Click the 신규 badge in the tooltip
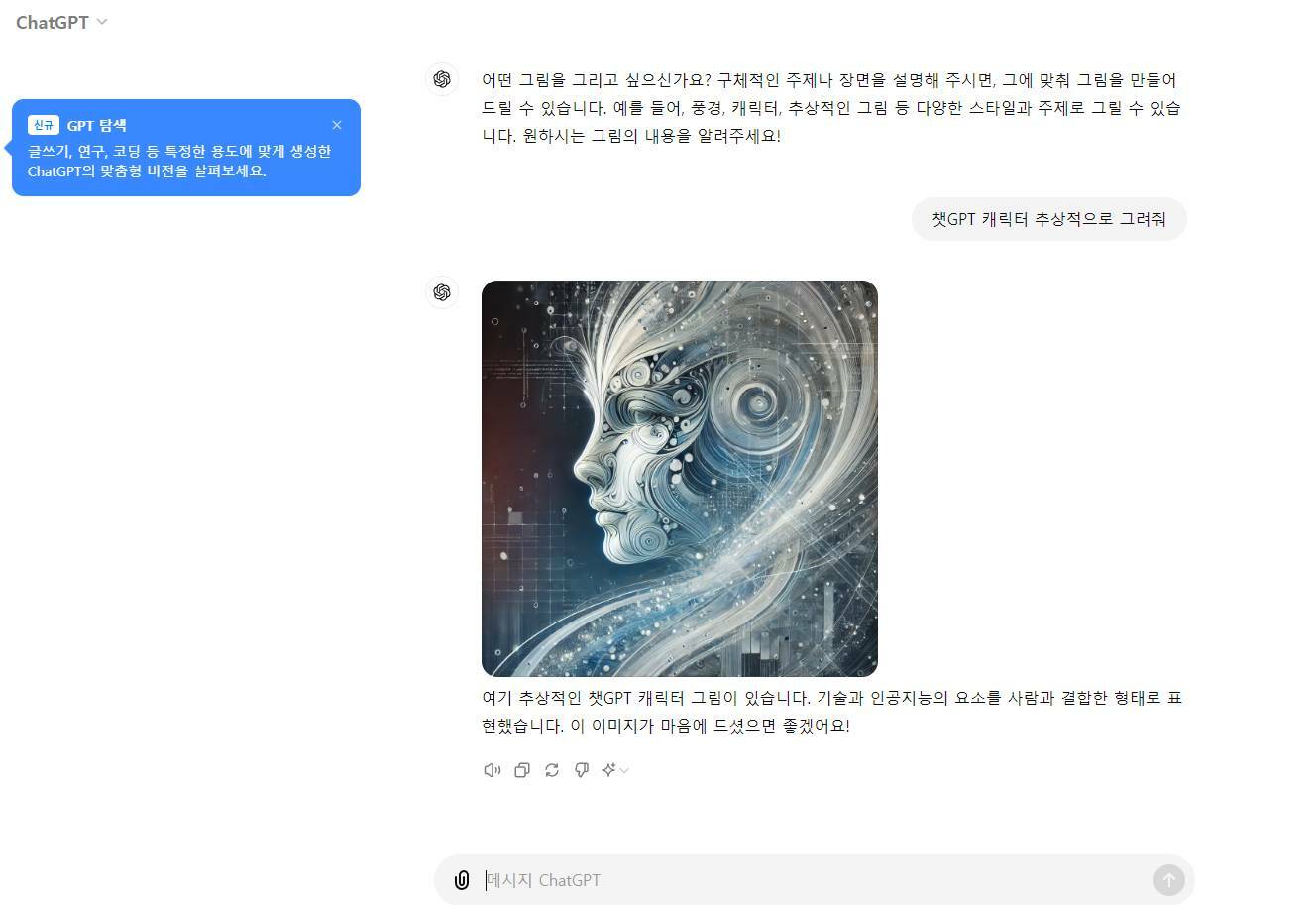 [x=44, y=125]
